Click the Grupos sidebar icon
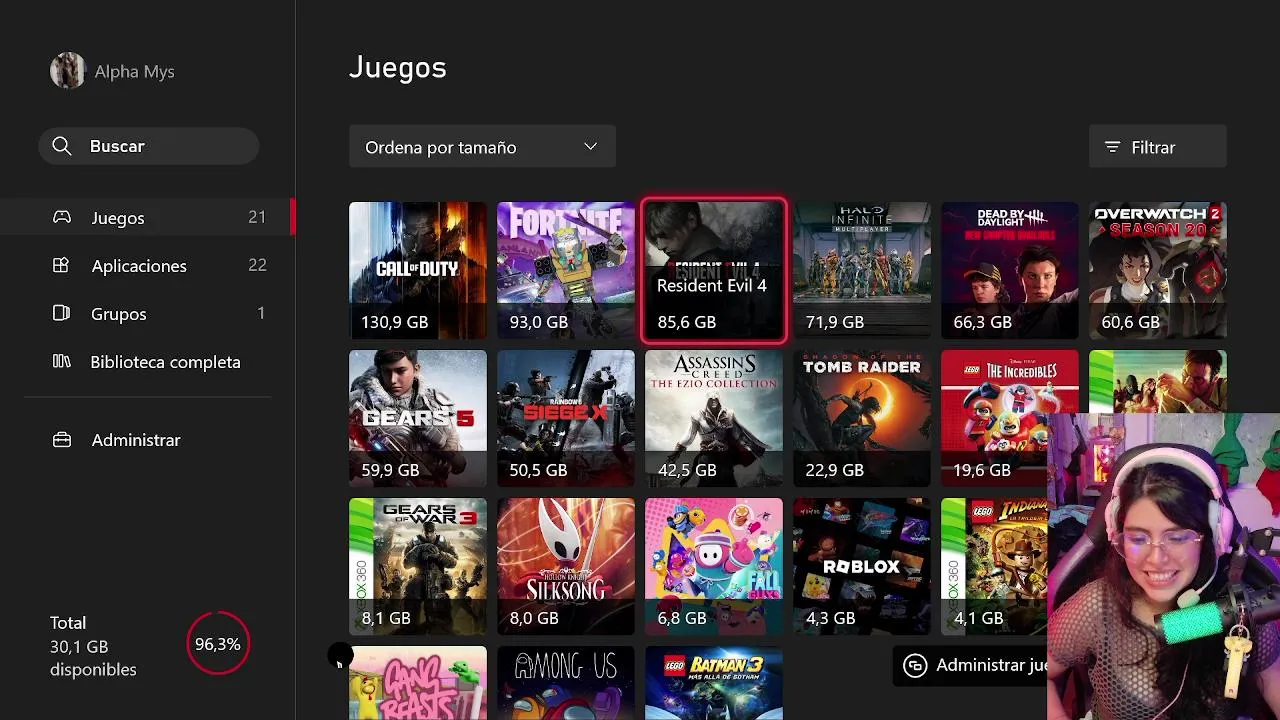The height and width of the screenshot is (720, 1280). (x=61, y=313)
